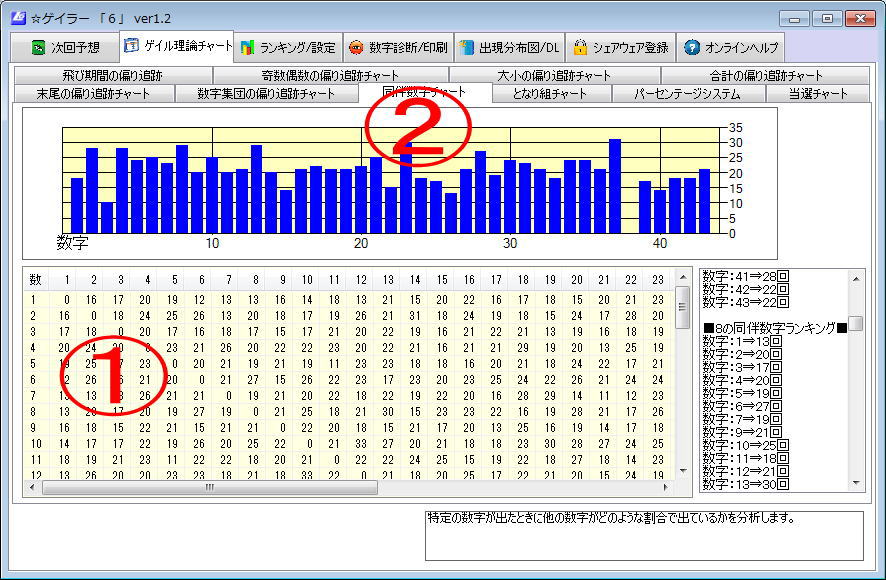Click the ゲイル理論チャート tab icon
The height and width of the screenshot is (580, 886).
point(131,46)
